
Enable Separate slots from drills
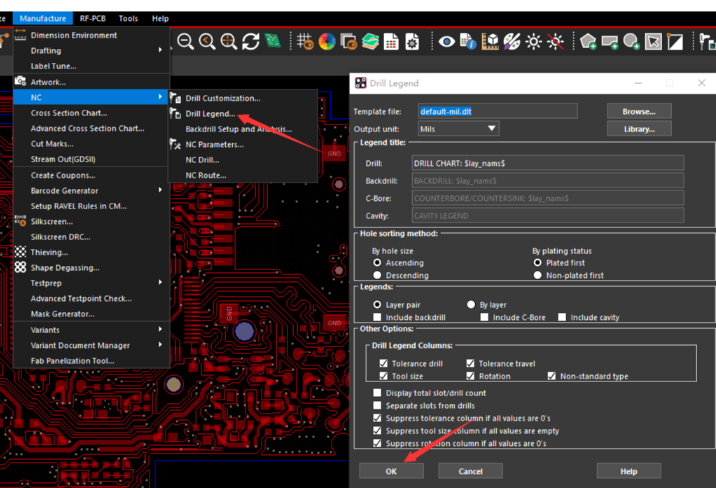pos(377,405)
